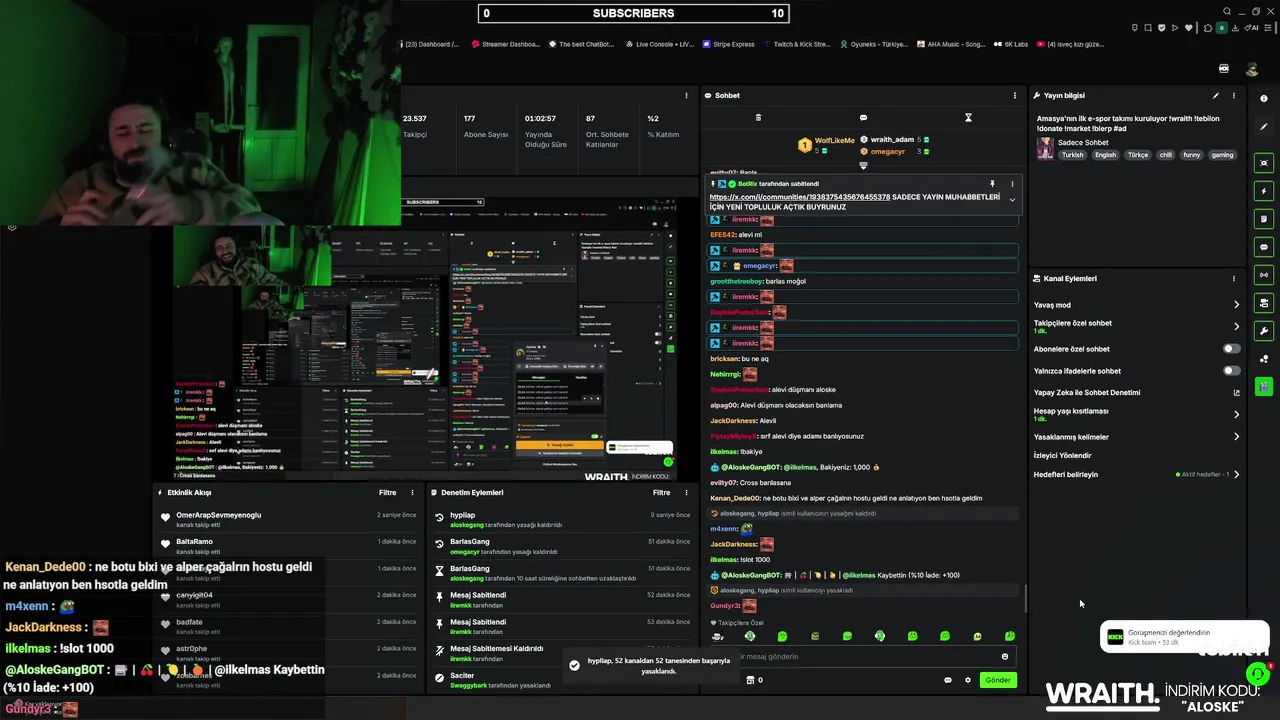Open the profile avatar in the top-right corner

pos(1252,69)
